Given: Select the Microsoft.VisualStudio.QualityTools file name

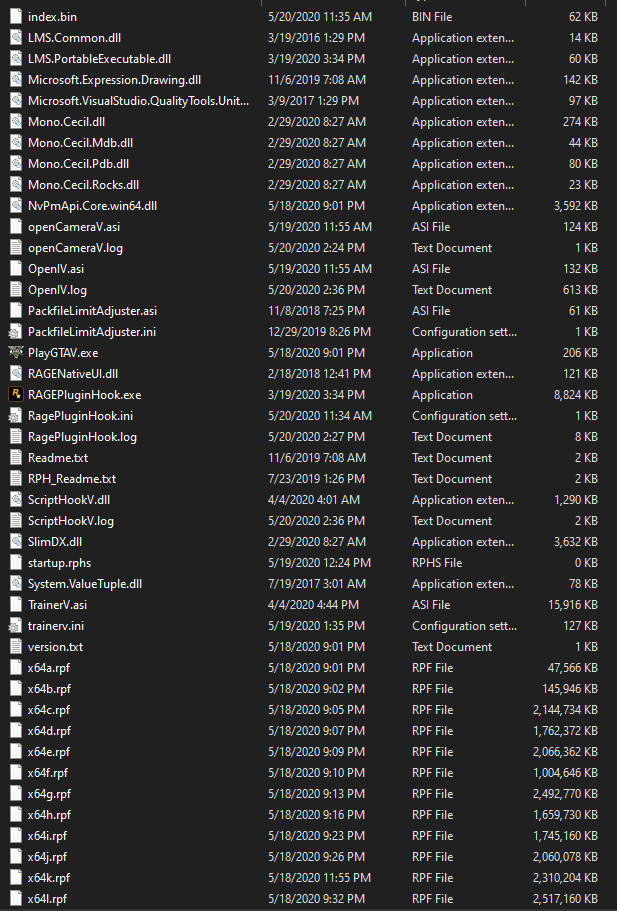Looking at the screenshot, I should point(138,101).
